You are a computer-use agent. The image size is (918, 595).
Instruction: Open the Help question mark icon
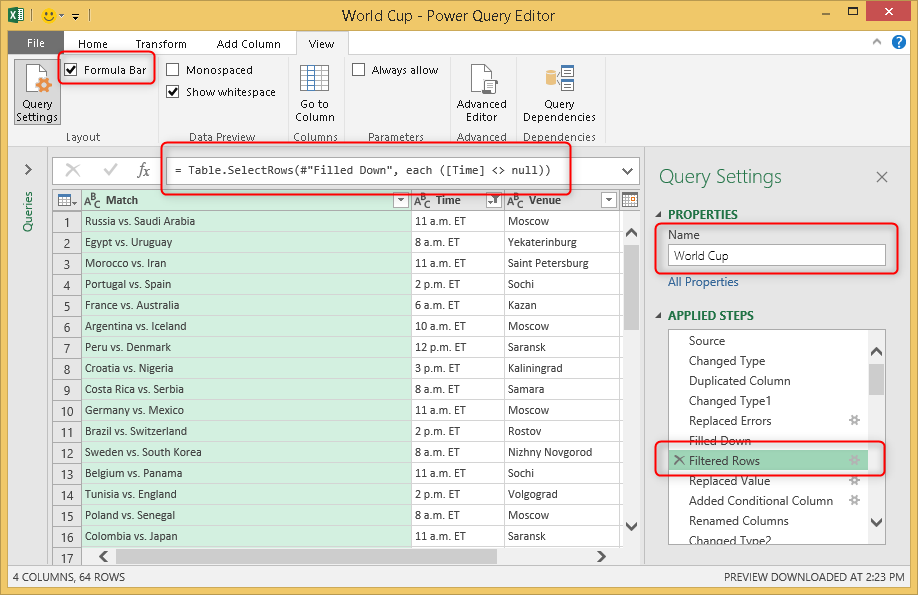(x=899, y=42)
